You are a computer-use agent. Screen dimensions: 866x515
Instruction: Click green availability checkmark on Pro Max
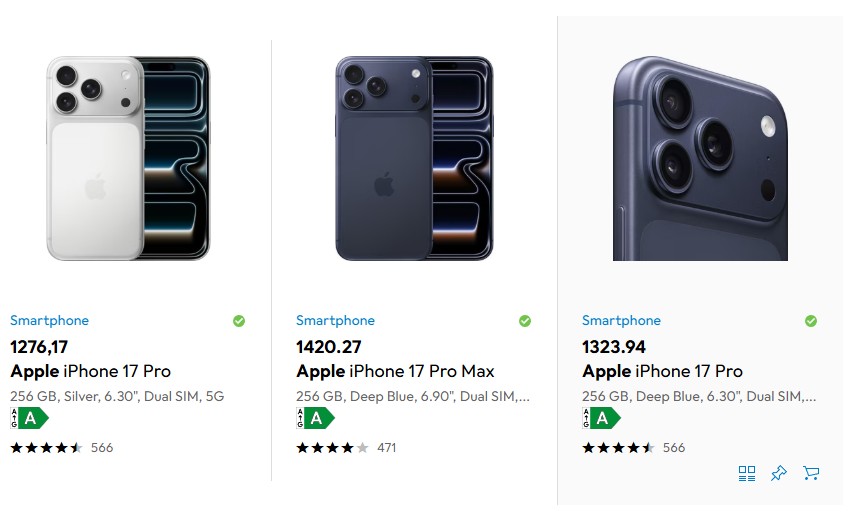(525, 321)
